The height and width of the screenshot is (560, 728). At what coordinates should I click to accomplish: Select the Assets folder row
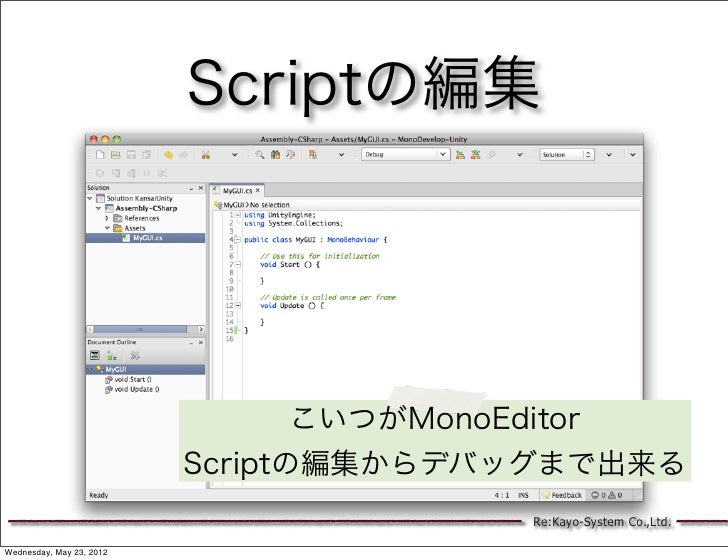point(145,228)
